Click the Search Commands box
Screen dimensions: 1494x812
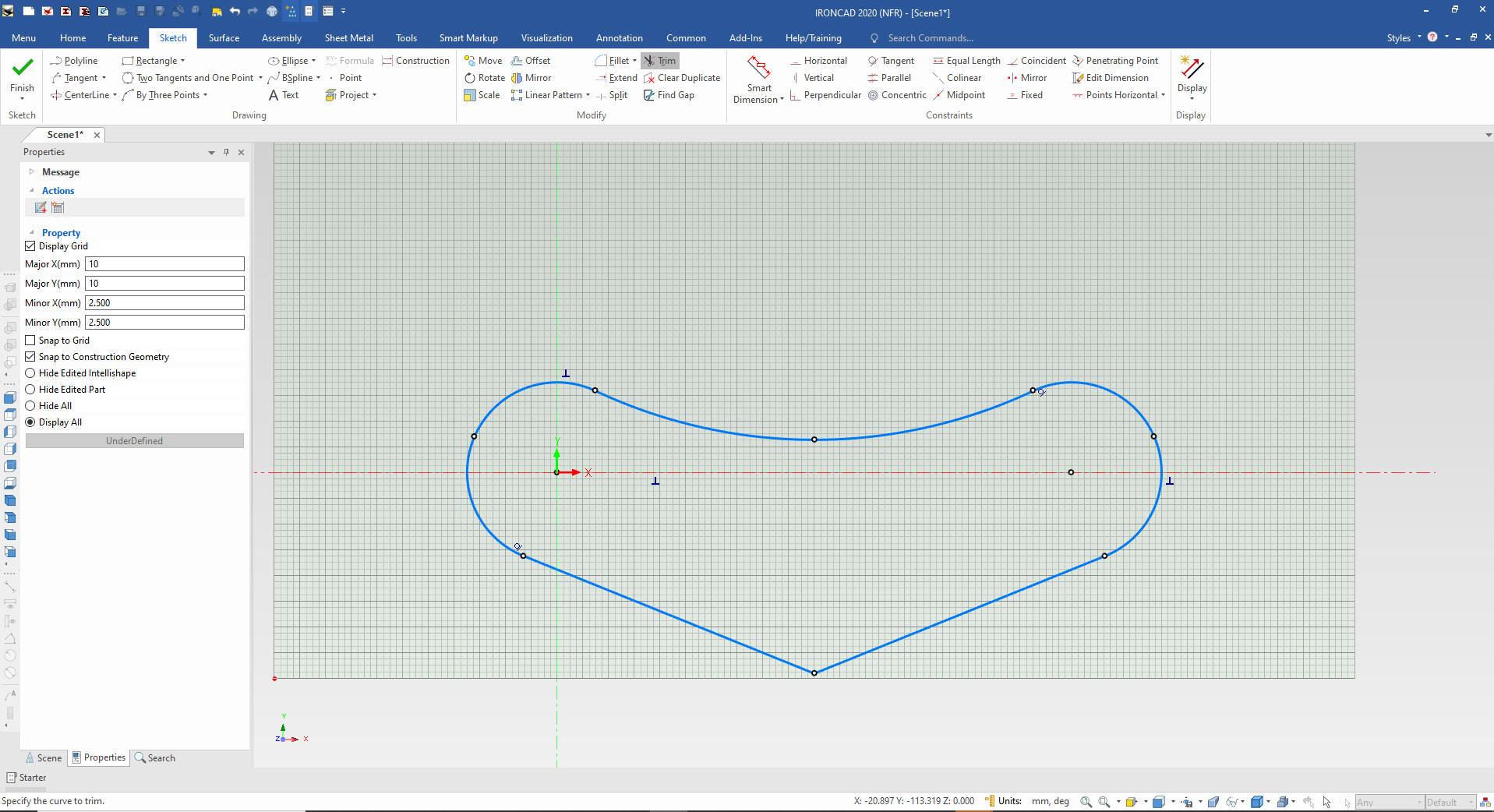[929, 37]
